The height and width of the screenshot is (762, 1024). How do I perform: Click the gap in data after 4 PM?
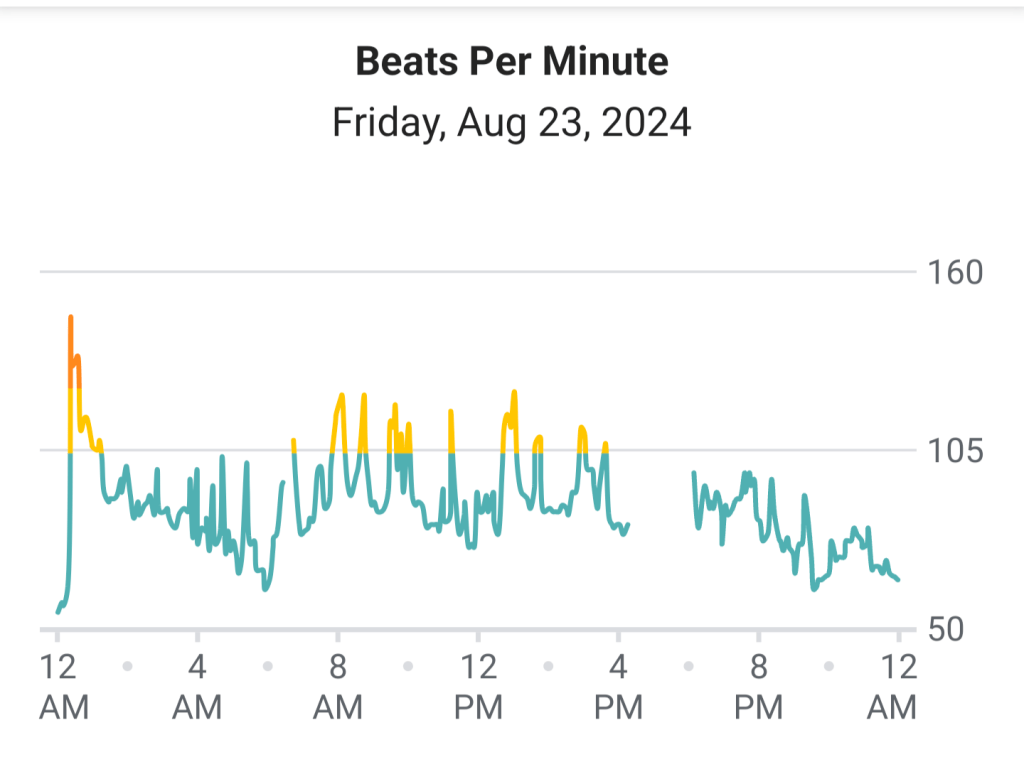[660, 510]
